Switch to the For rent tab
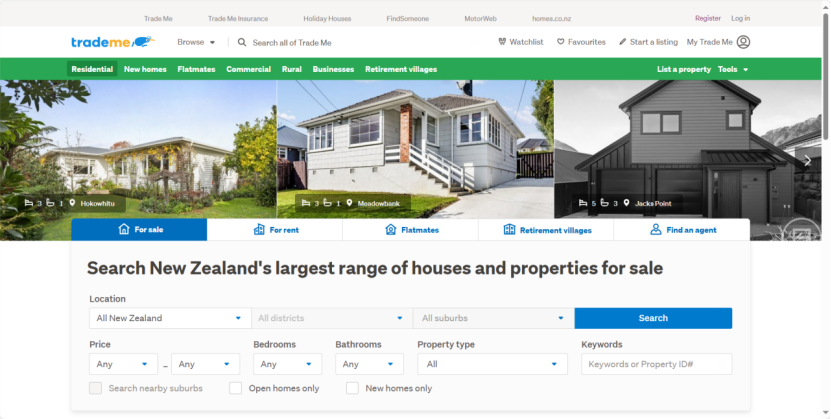The height and width of the screenshot is (419, 831). (275, 230)
